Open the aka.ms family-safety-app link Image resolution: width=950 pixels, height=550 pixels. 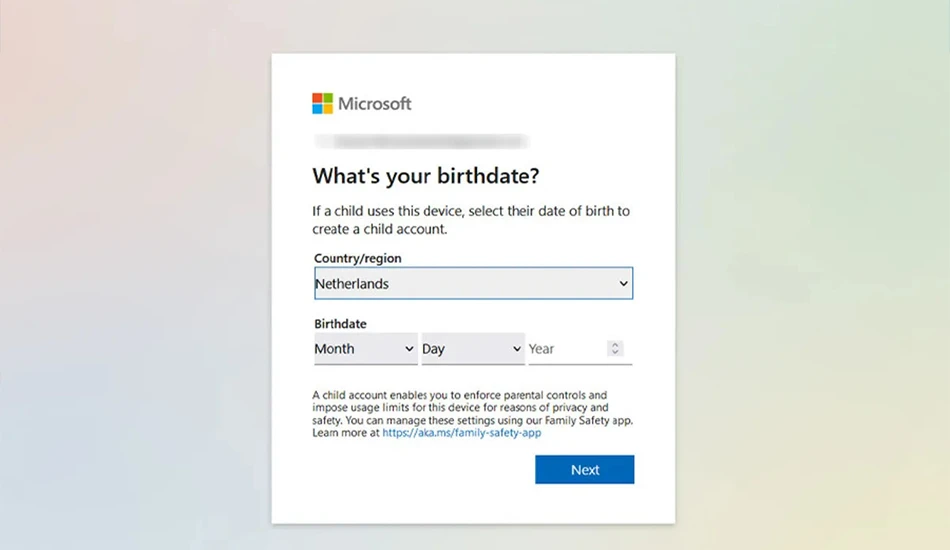pos(462,432)
